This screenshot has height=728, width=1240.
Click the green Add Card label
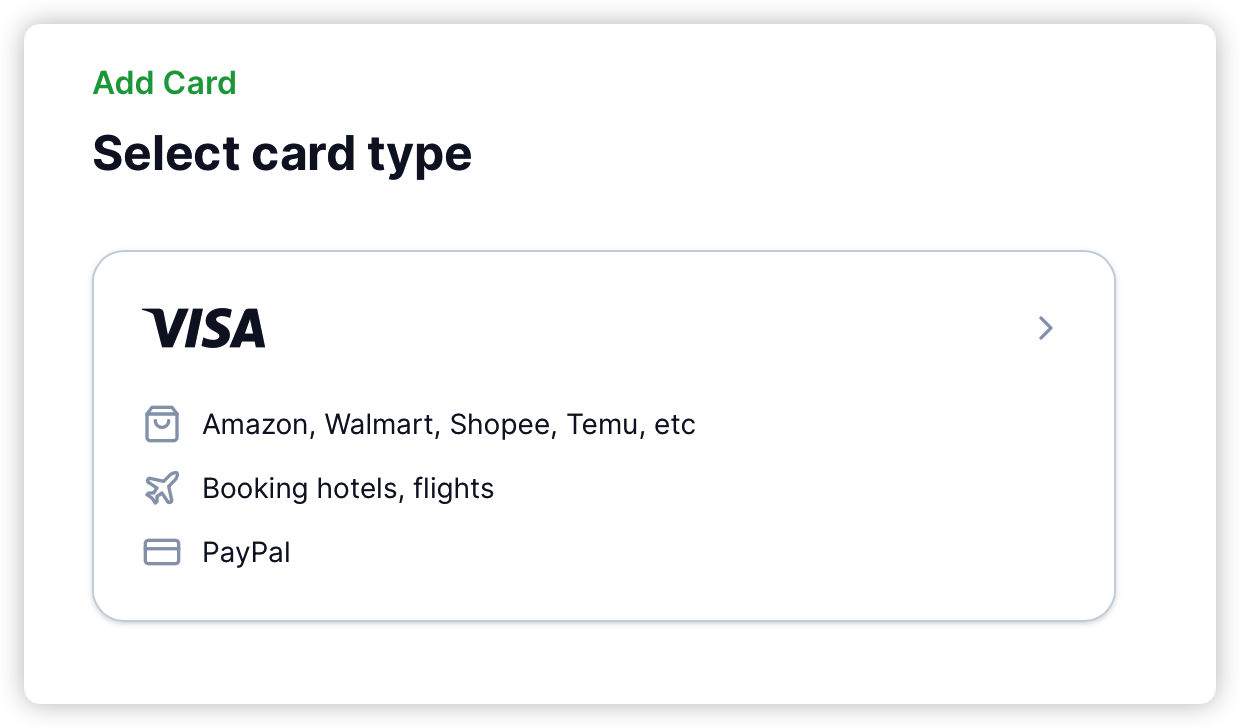click(x=165, y=83)
